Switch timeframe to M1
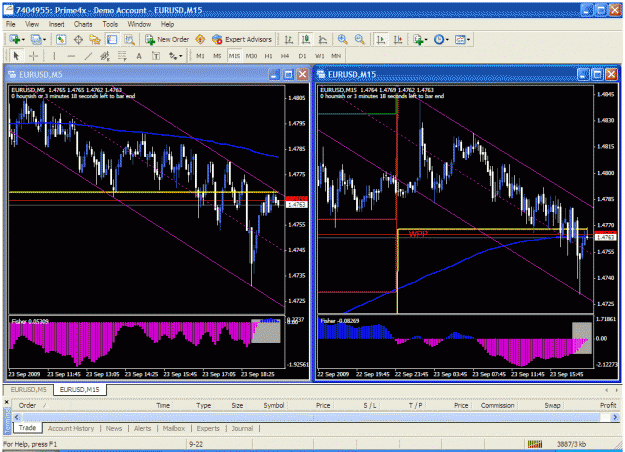Image resolution: width=625 pixels, height=452 pixels. (200, 56)
